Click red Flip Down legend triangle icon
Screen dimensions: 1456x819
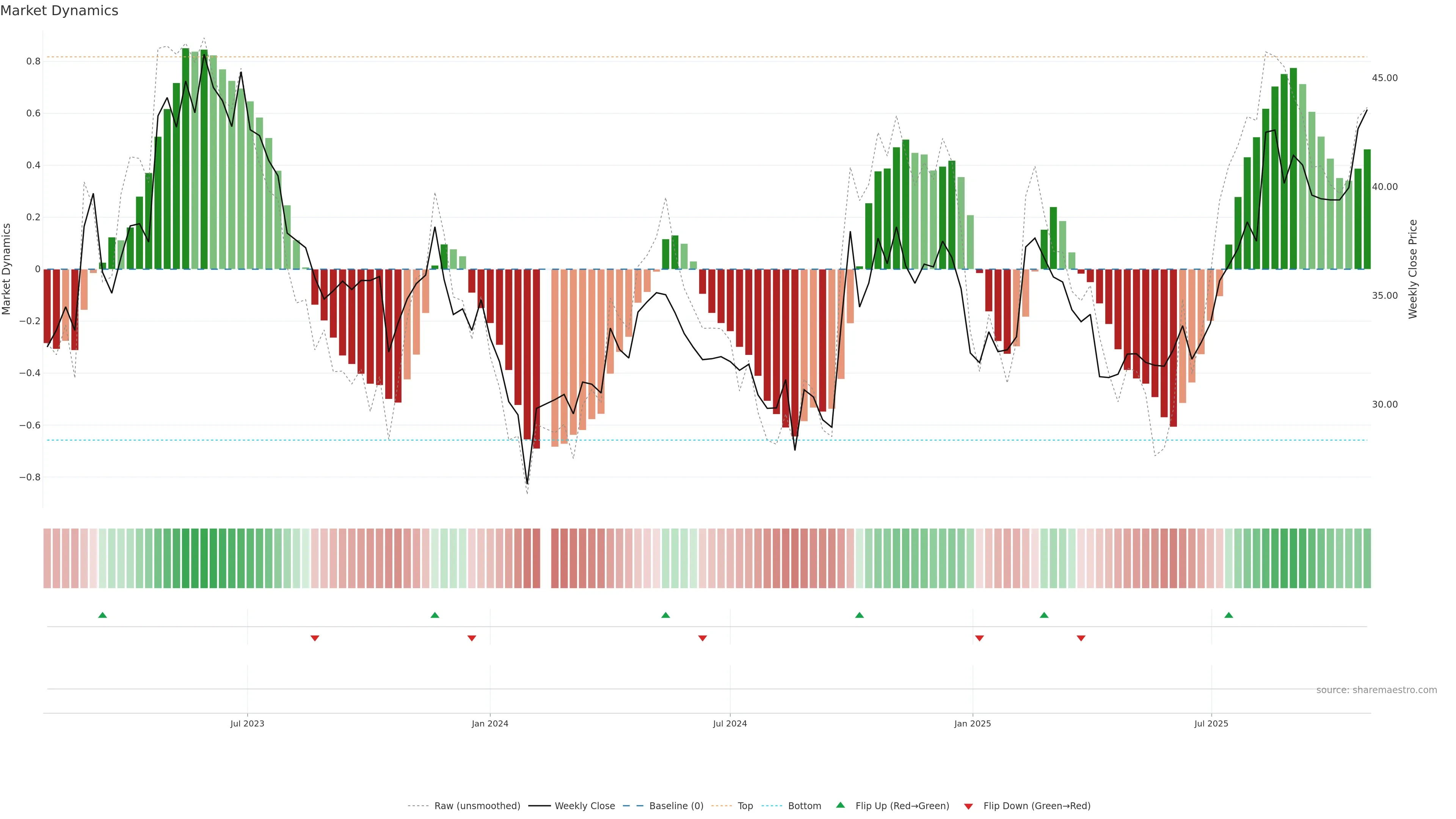(x=968, y=806)
